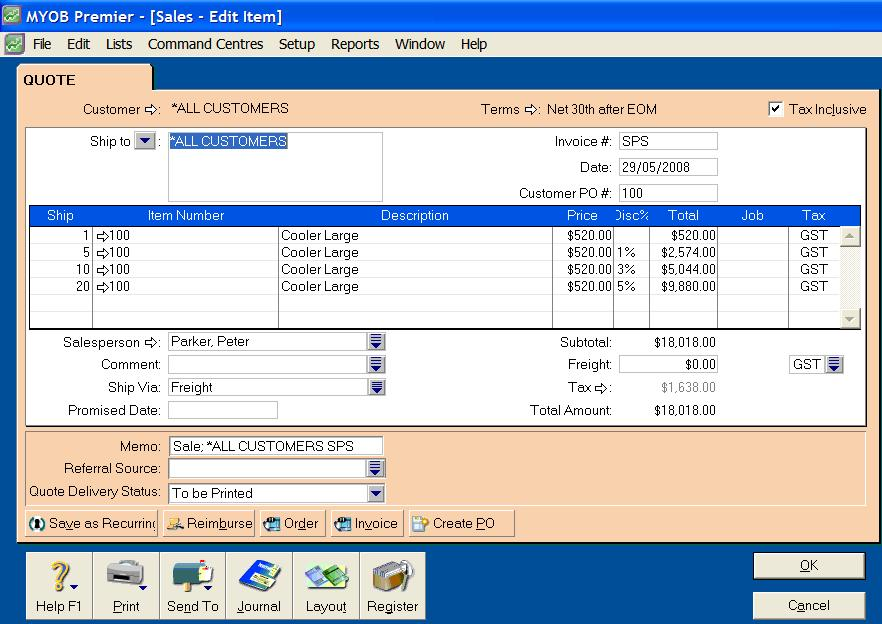Open the Salesperson list selector
882x624 pixels.
[376, 341]
